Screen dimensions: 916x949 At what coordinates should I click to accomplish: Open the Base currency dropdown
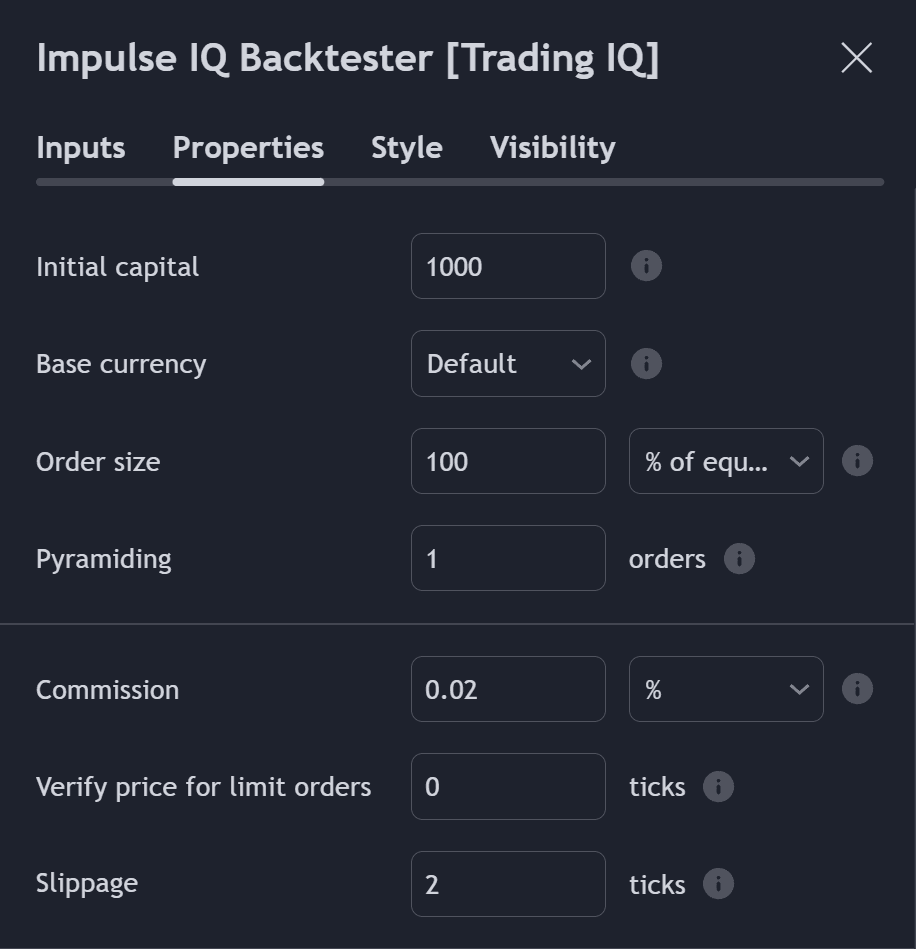(x=508, y=363)
